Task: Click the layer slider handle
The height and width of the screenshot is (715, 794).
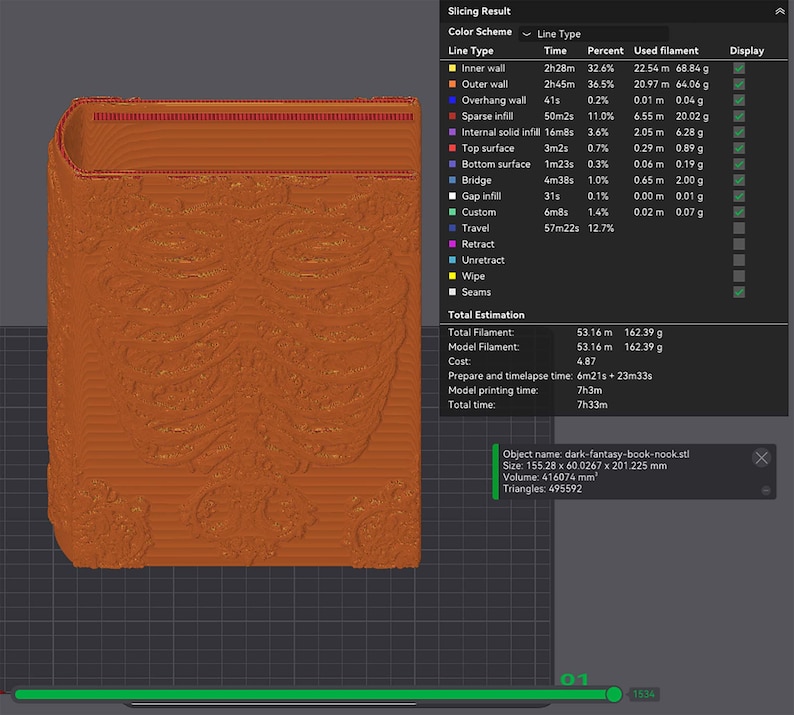Action: [614, 694]
